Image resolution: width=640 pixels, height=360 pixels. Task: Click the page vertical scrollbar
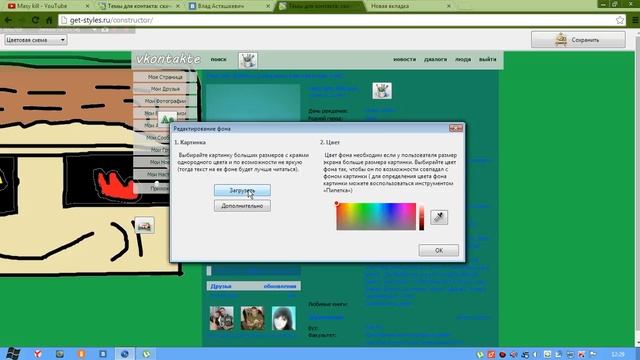[637, 188]
